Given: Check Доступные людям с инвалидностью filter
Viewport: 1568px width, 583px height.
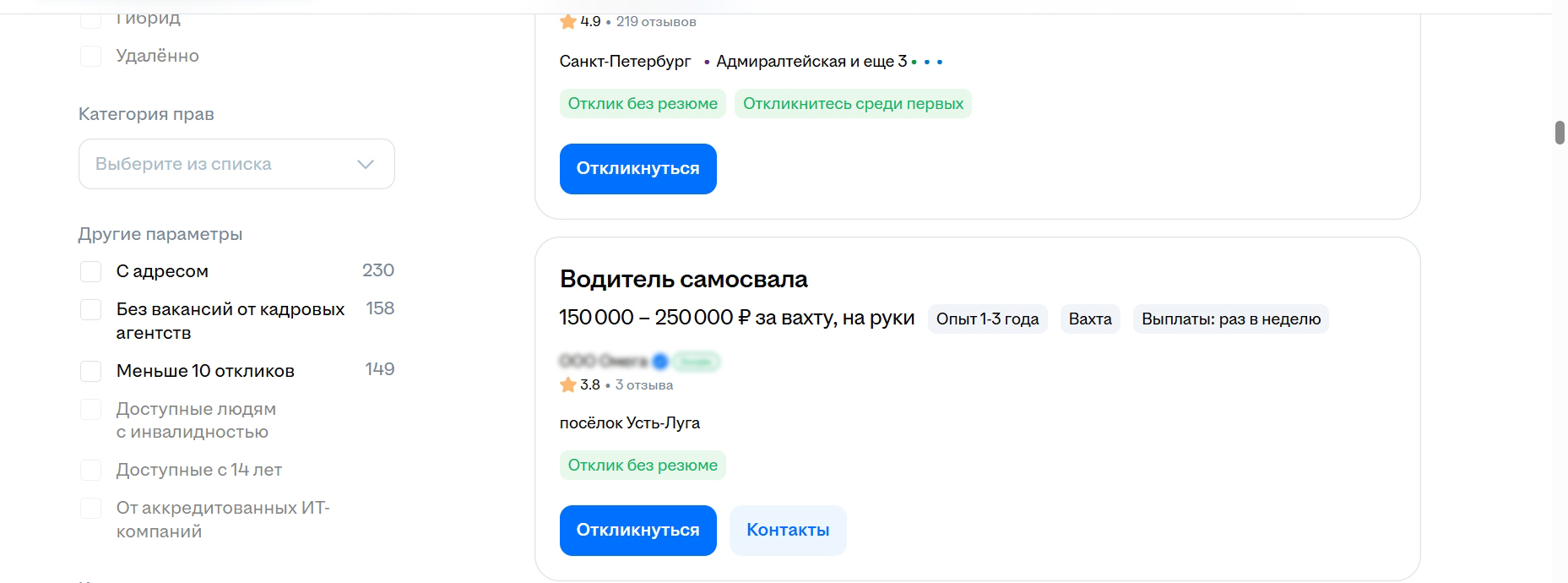Looking at the screenshot, I should pyautogui.click(x=90, y=409).
